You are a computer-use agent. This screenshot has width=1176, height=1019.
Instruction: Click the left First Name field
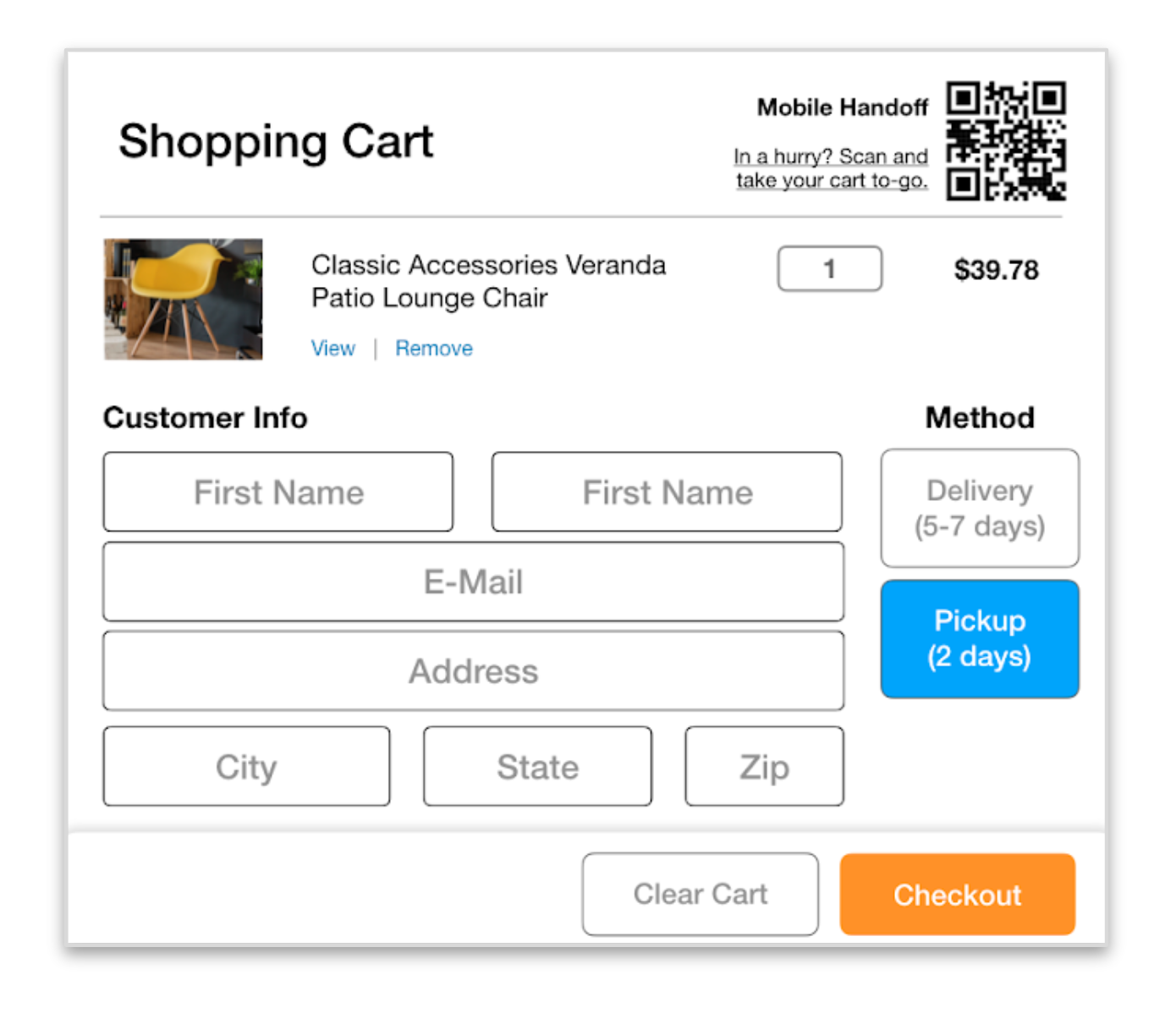278,492
